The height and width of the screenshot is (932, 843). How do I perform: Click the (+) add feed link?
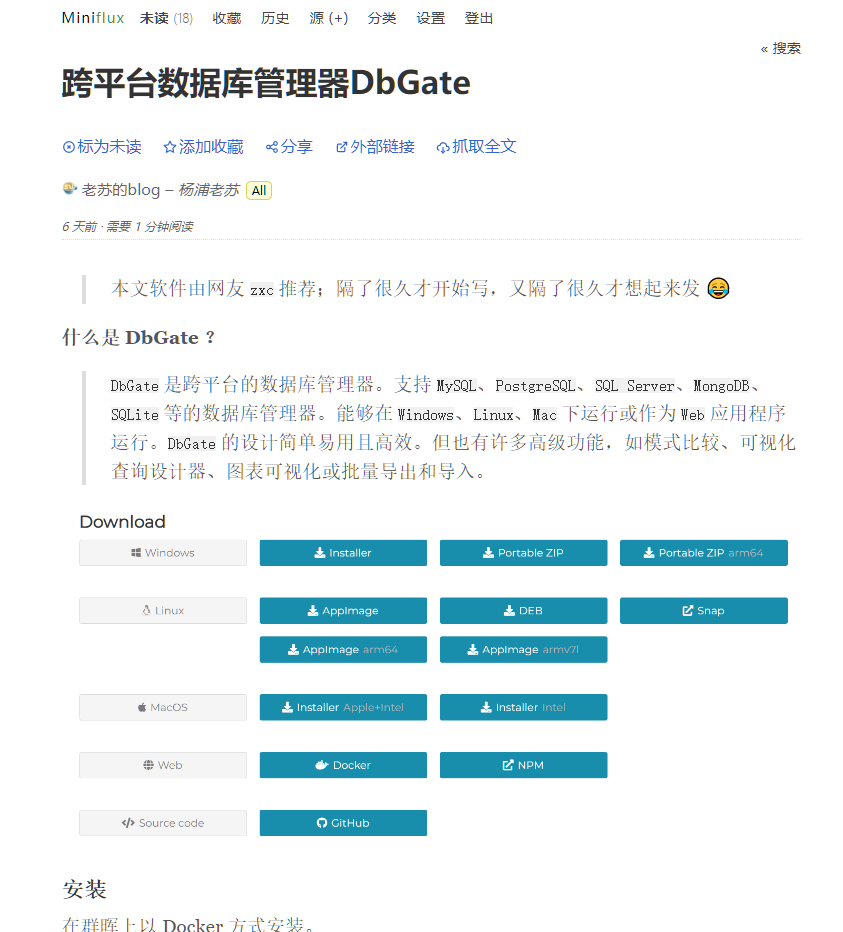click(x=338, y=18)
